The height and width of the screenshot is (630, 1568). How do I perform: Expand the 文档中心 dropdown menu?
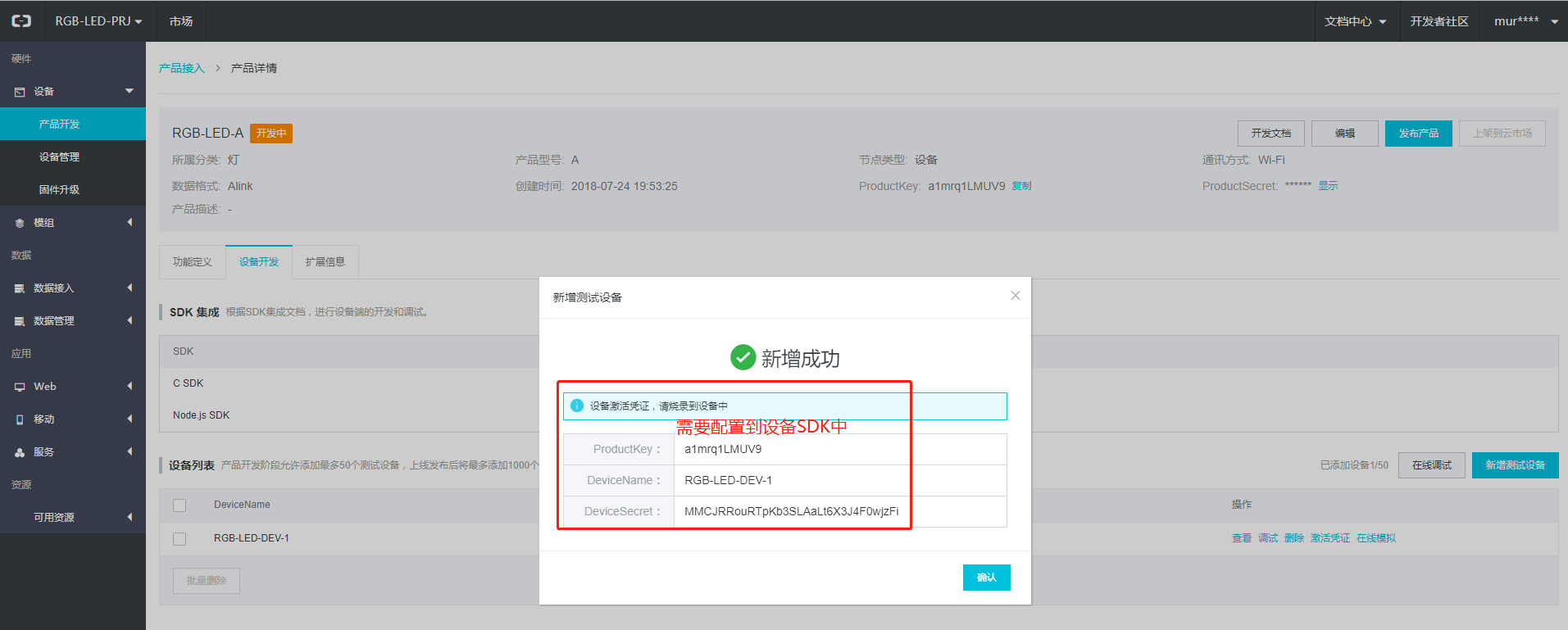[x=1355, y=21]
